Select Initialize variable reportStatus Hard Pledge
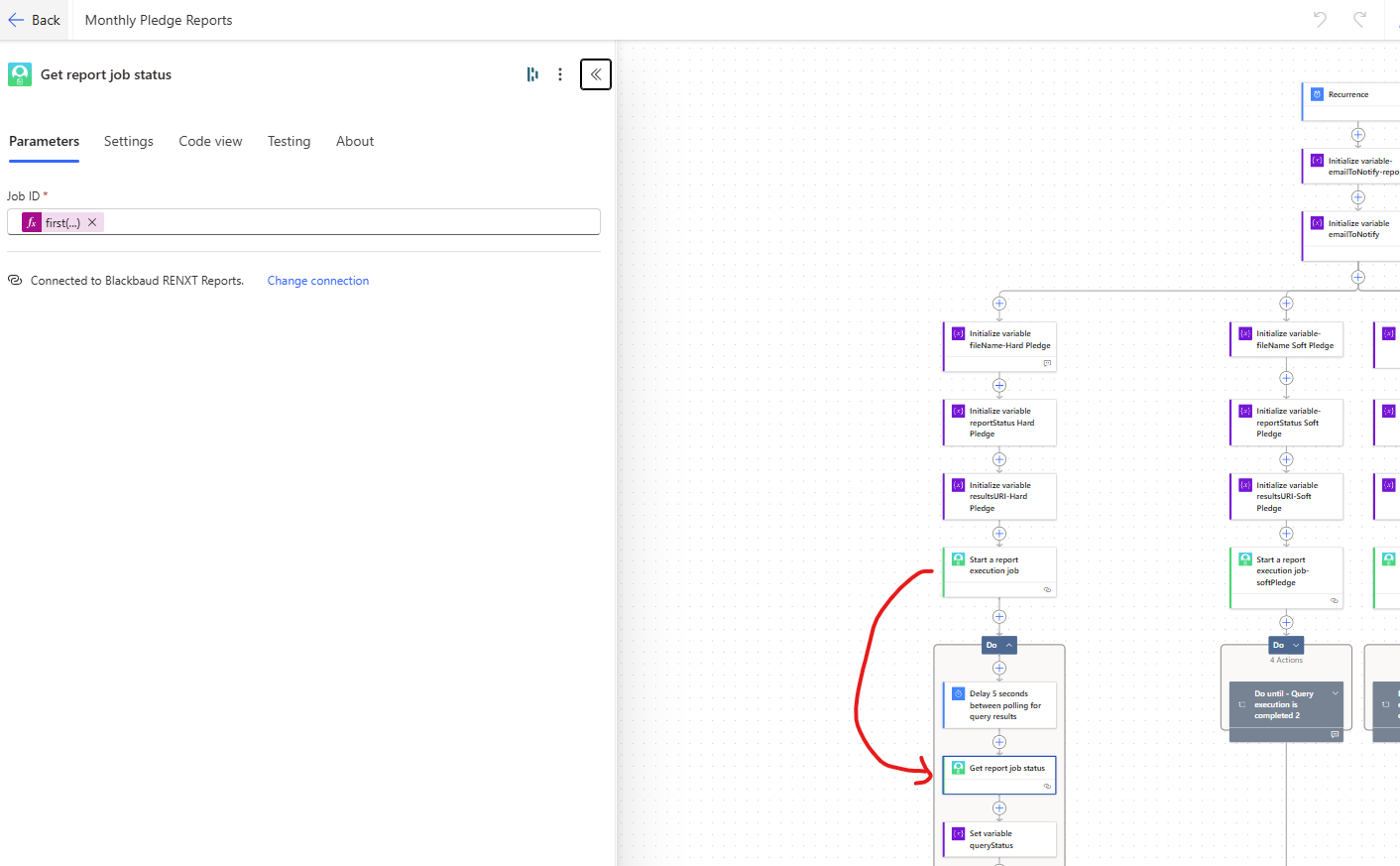Screen dimensions: 1400x866 pos(999,422)
